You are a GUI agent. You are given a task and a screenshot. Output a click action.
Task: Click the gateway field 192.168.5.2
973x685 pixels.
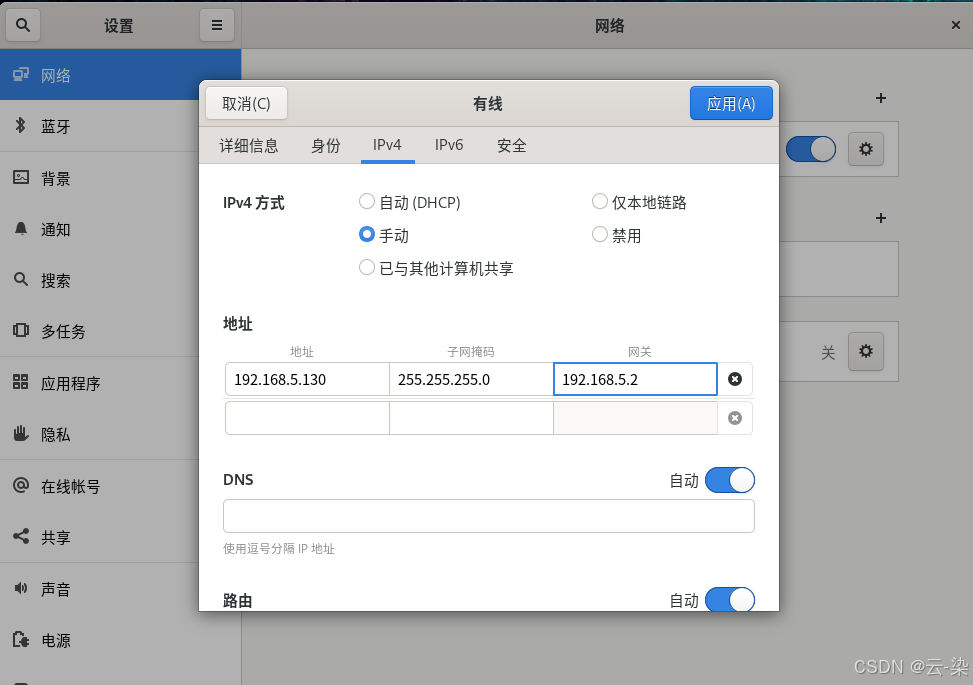click(x=635, y=379)
